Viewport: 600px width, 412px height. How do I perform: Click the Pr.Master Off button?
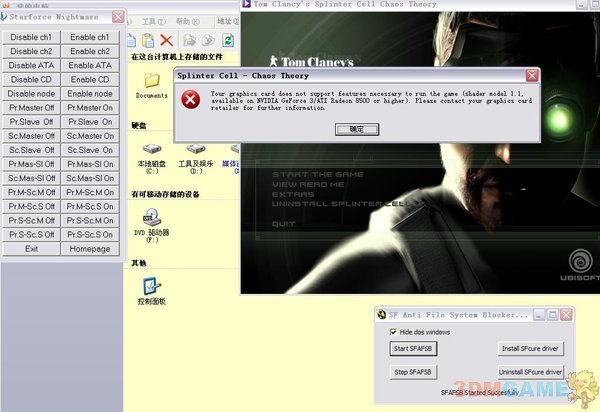tap(32, 107)
